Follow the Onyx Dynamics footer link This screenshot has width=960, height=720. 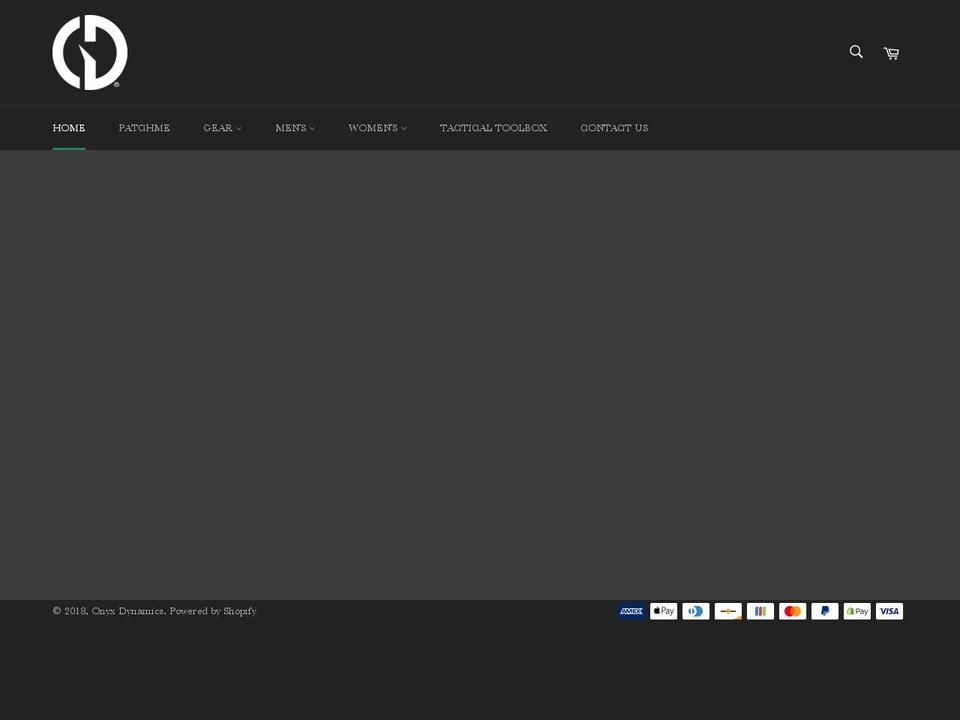point(127,611)
